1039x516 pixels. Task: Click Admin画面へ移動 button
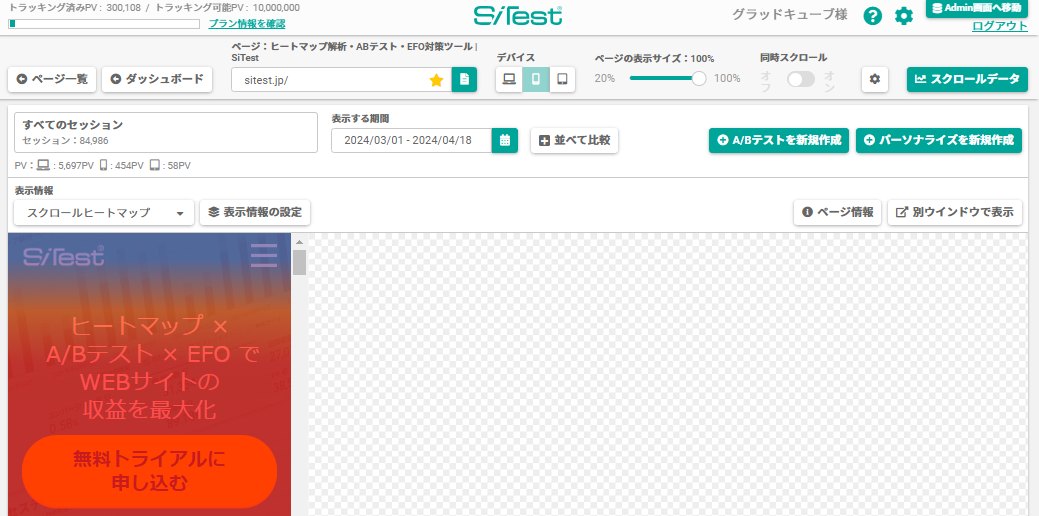tap(977, 9)
